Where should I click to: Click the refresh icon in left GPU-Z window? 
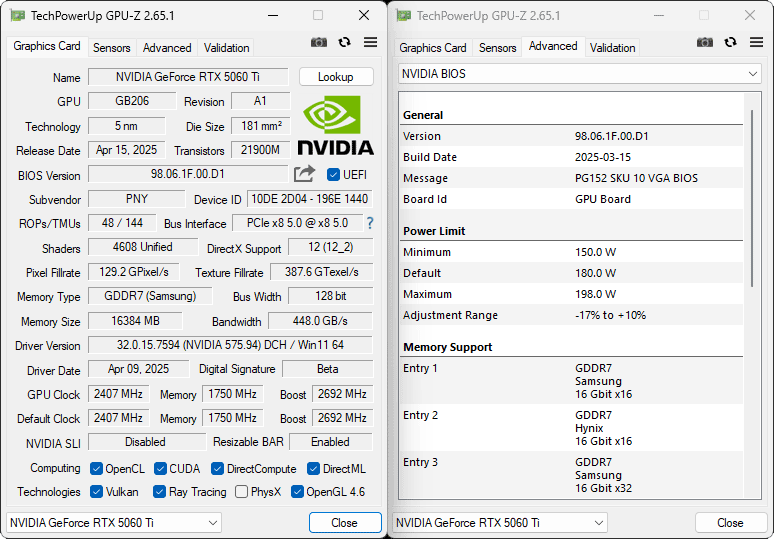pyautogui.click(x=345, y=42)
